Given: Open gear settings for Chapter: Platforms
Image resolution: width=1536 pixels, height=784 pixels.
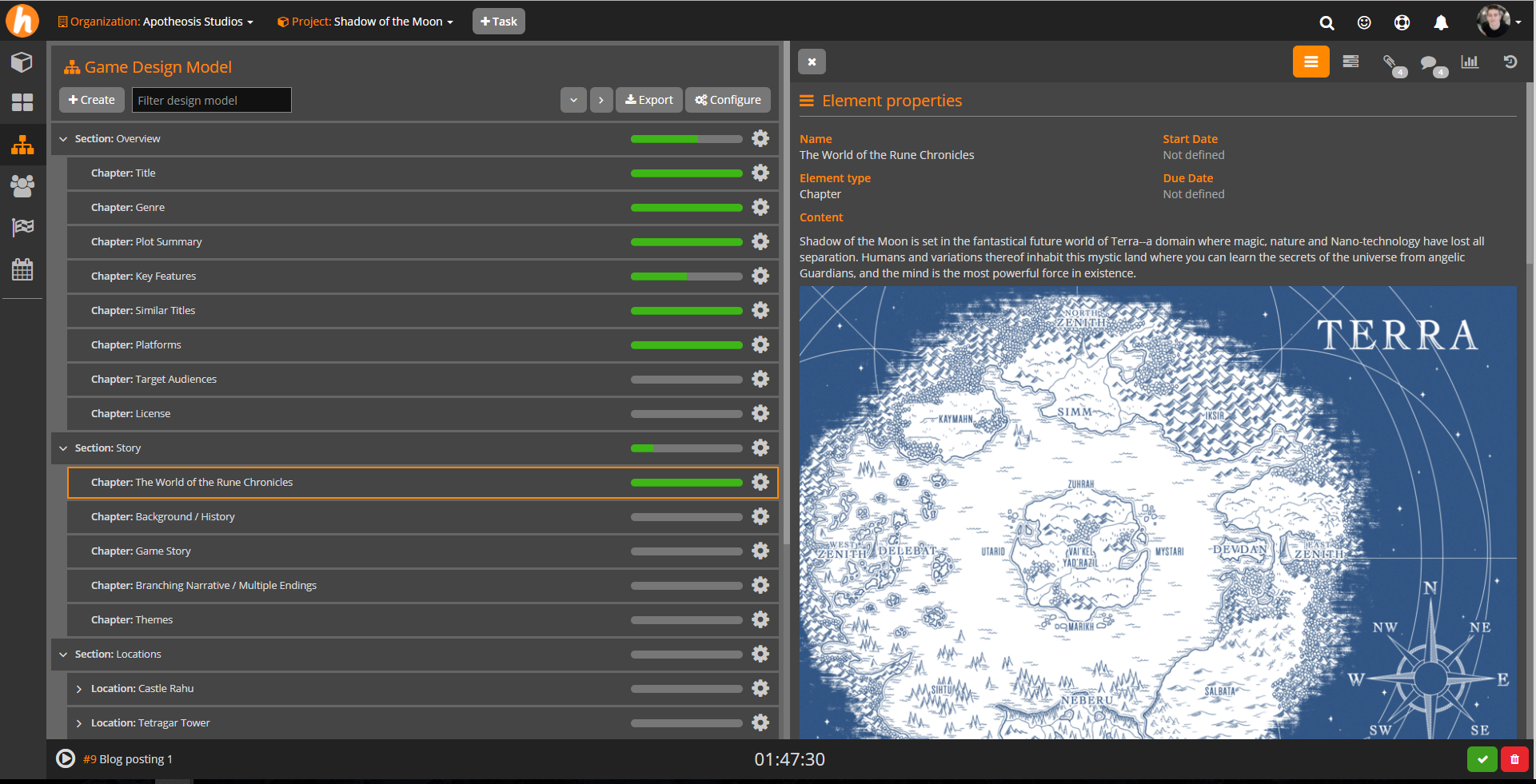Looking at the screenshot, I should pos(760,344).
